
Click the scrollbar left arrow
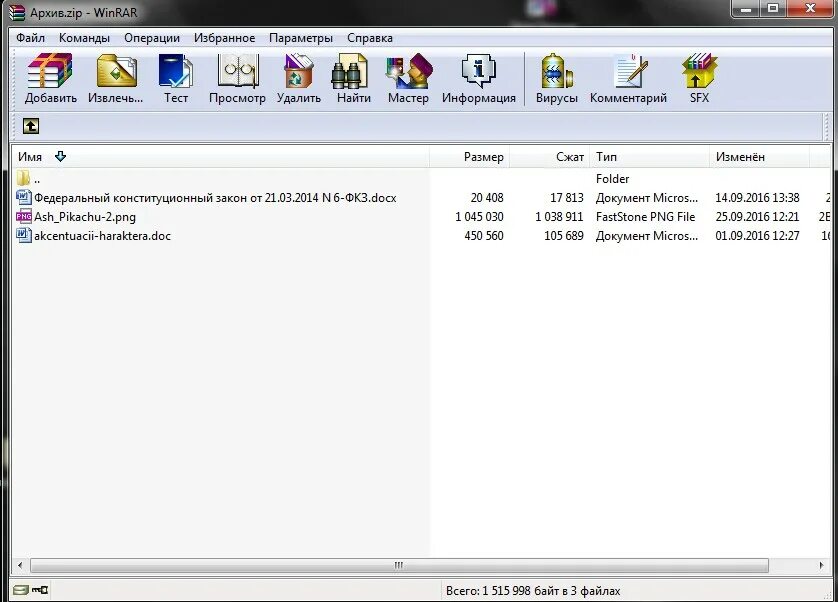point(20,565)
